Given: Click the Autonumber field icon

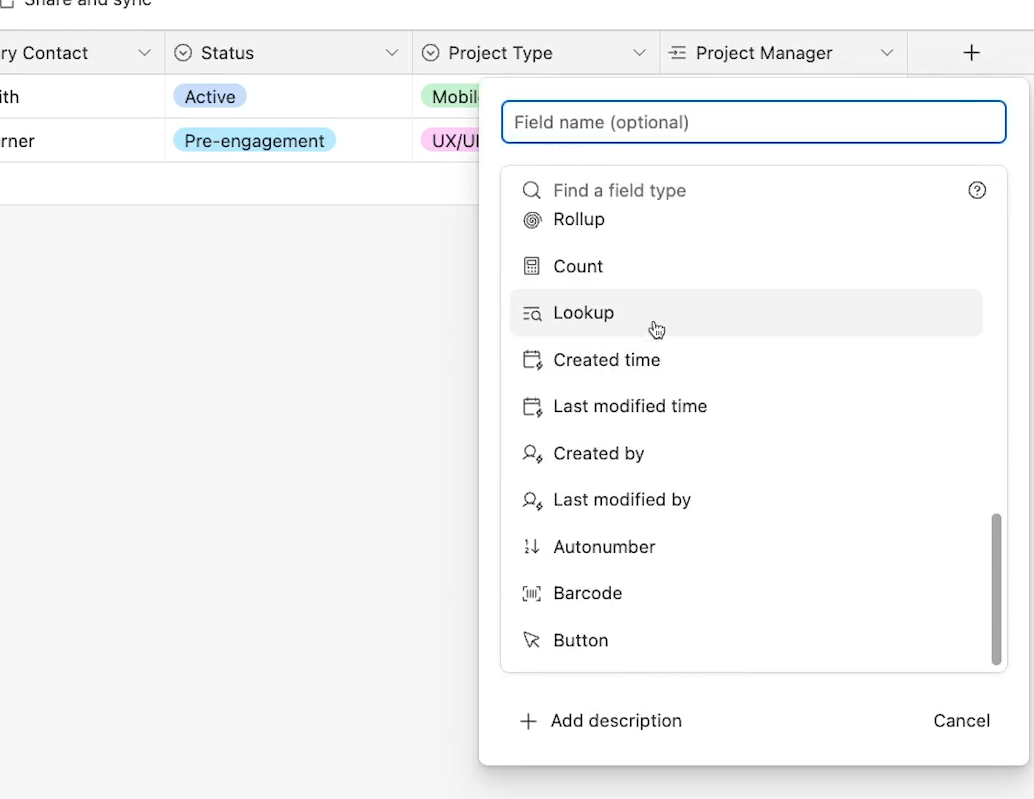Looking at the screenshot, I should click(x=532, y=547).
